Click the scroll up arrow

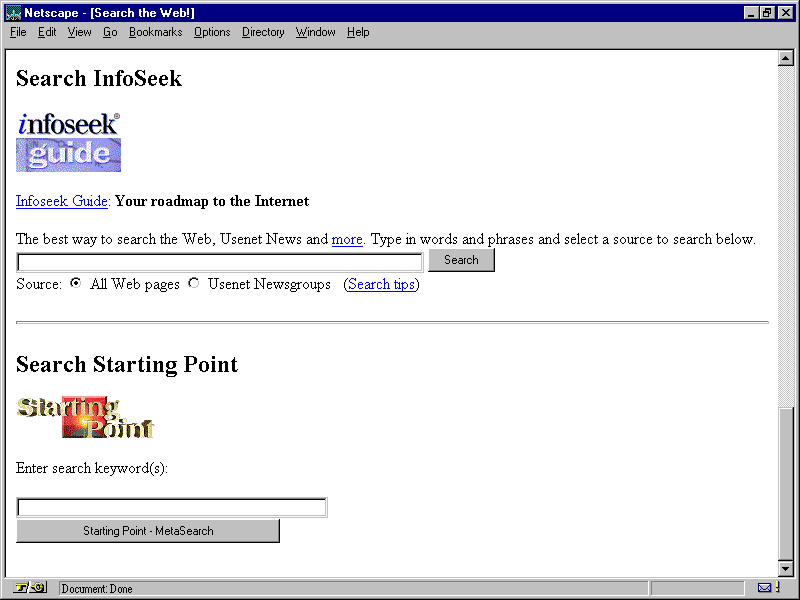[786, 58]
